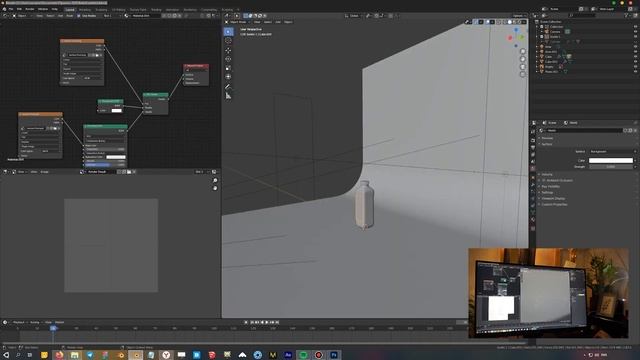
Task: Open Telegram from the Windows taskbar
Action: tap(90, 355)
